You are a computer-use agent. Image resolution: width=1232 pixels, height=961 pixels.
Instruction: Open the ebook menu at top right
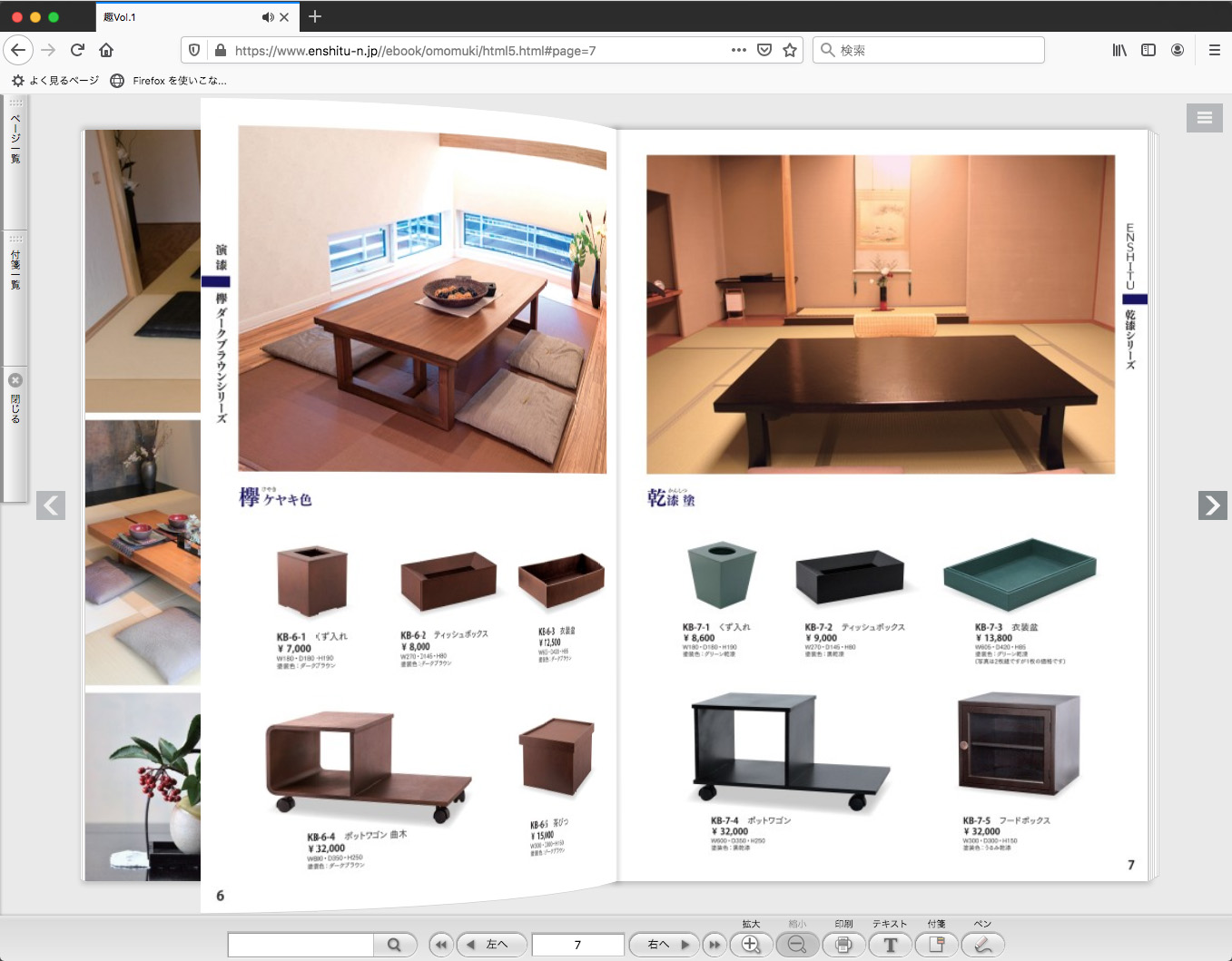coord(1204,117)
